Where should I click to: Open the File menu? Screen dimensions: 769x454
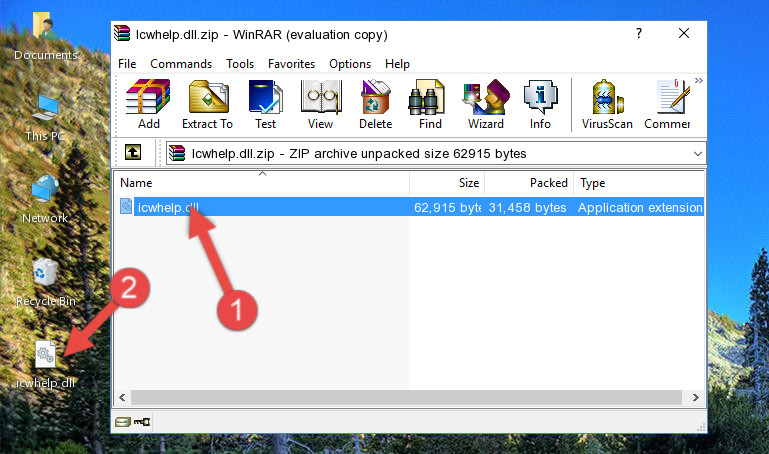[127, 64]
